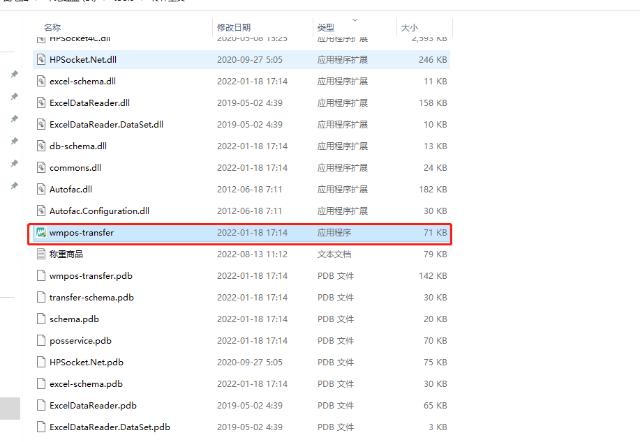Image resolution: width=640 pixels, height=442 pixels.
Task: Click the topmost pin icon in the sidebar
Action: [x=13, y=75]
